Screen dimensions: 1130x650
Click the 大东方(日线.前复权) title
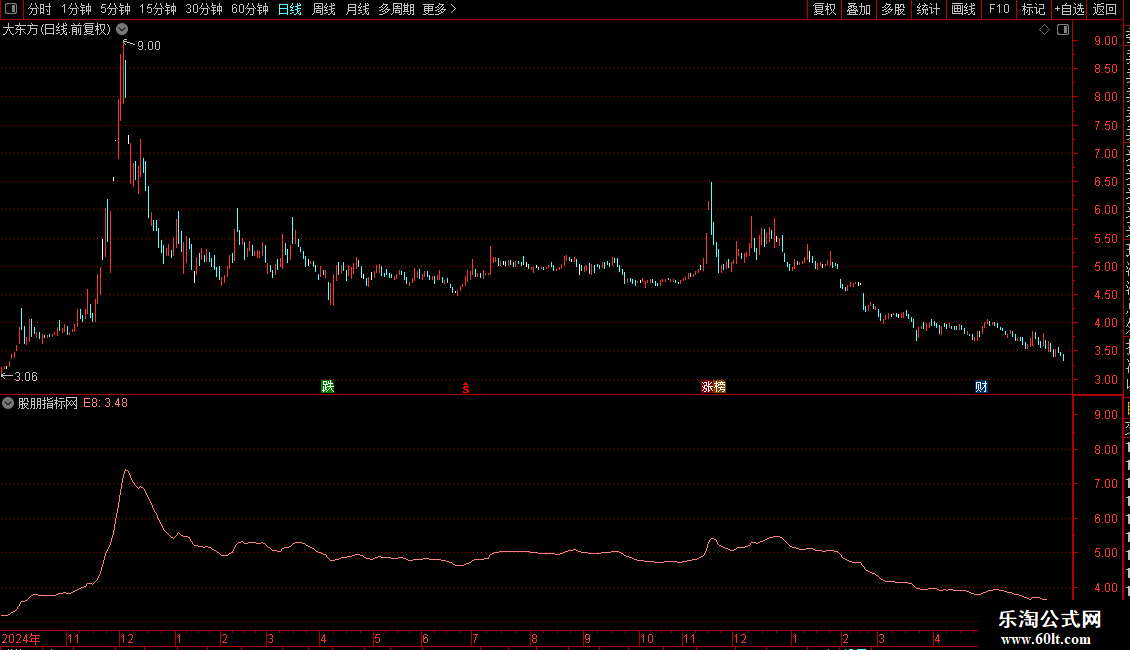[x=57, y=30]
